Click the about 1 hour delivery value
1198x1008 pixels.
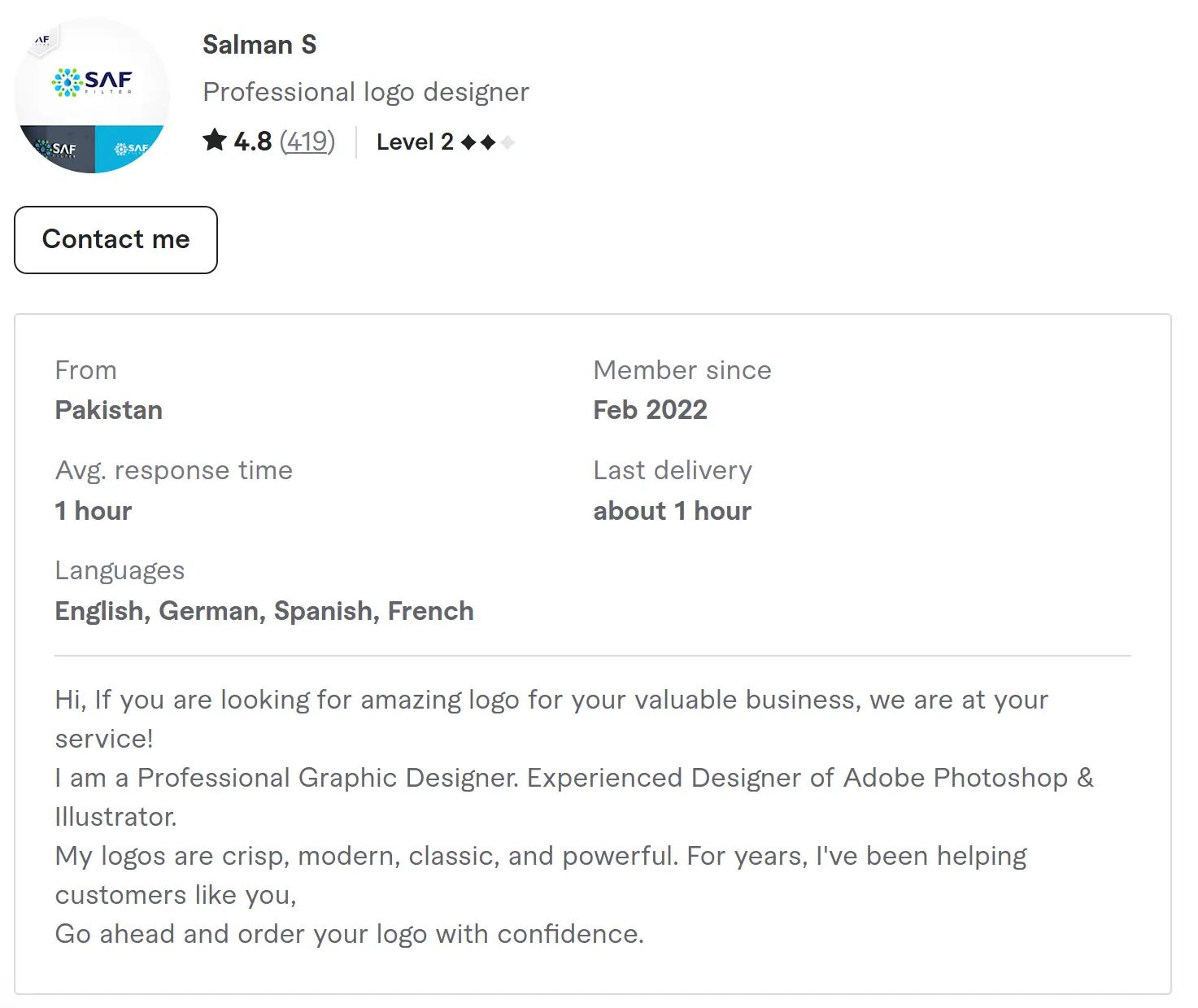point(672,511)
